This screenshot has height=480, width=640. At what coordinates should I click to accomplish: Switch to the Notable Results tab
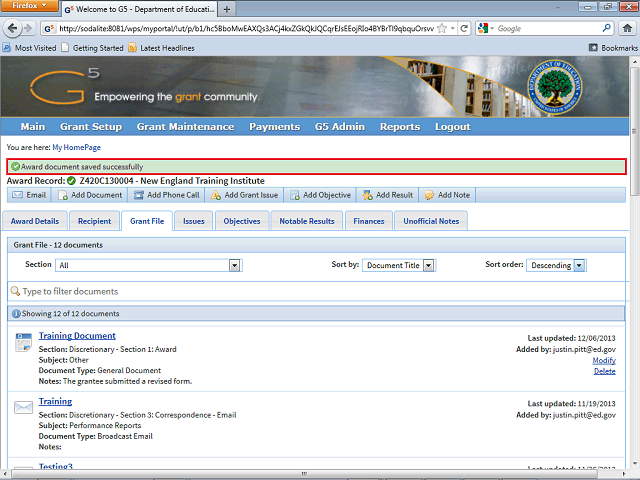click(307, 221)
